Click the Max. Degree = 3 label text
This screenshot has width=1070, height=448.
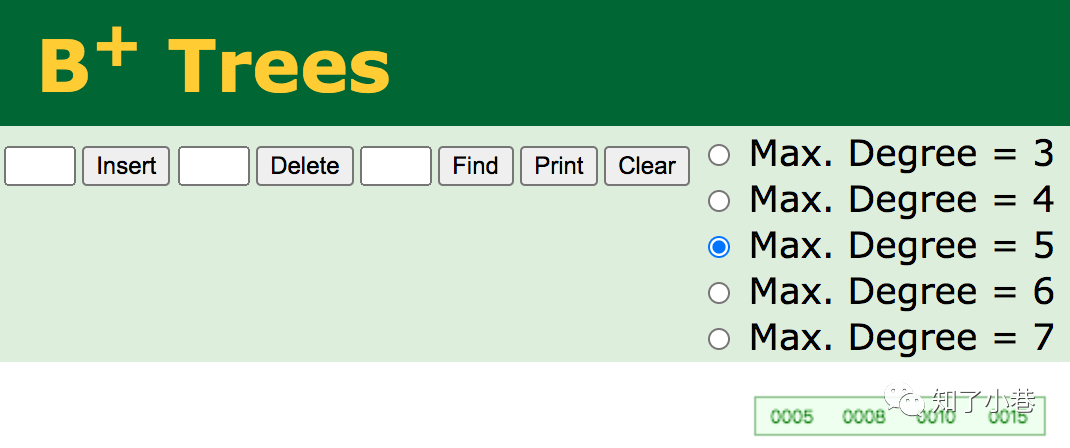tap(901, 154)
